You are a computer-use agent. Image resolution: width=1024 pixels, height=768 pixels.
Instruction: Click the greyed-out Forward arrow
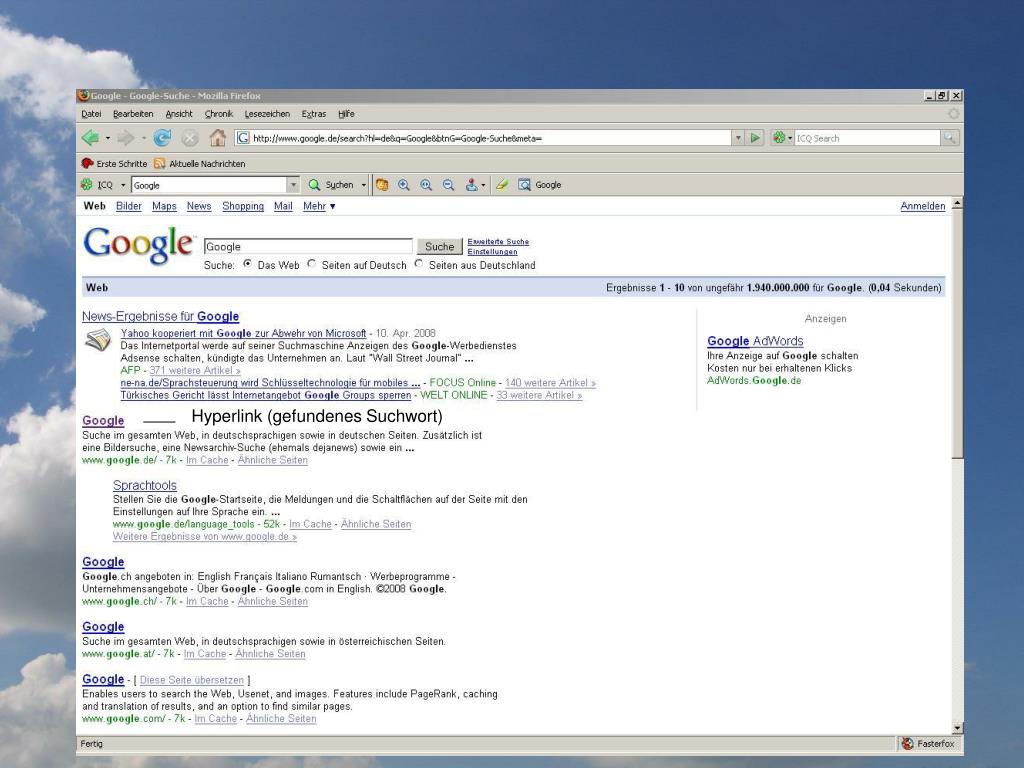tap(126, 138)
